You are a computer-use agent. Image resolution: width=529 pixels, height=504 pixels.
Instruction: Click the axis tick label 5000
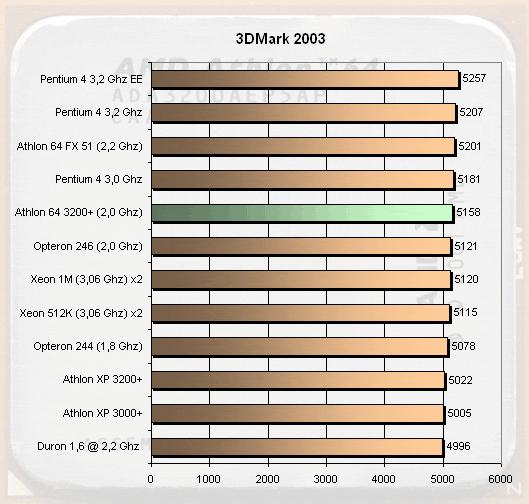pyautogui.click(x=442, y=479)
